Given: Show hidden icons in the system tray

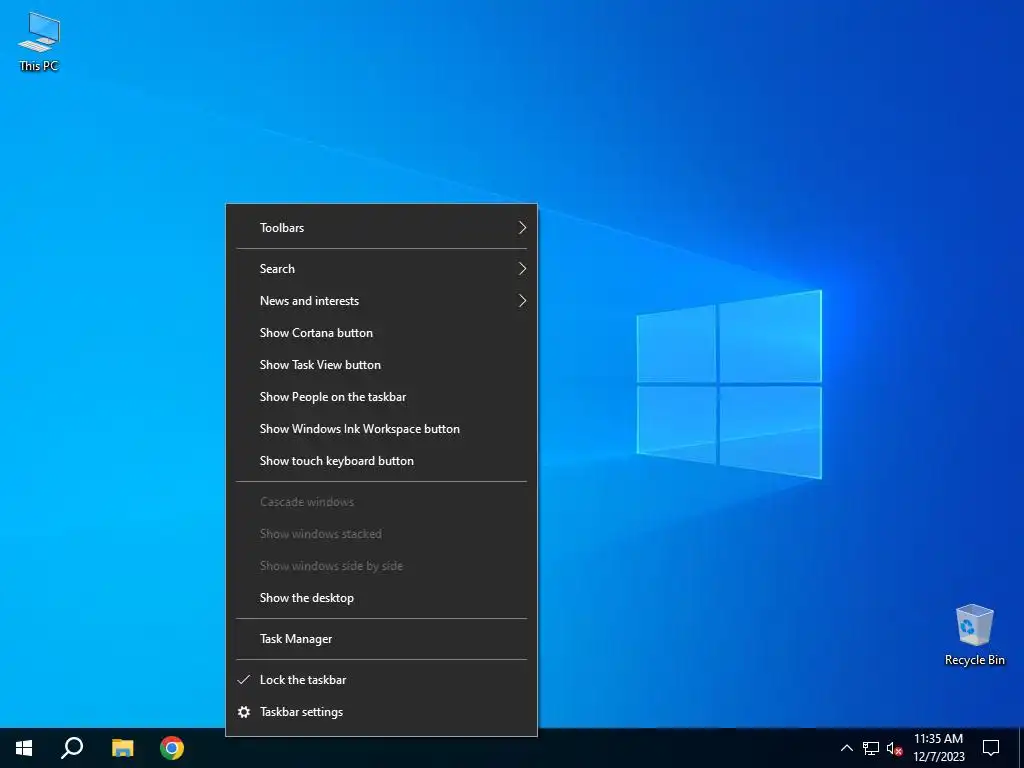Looking at the screenshot, I should click(846, 748).
